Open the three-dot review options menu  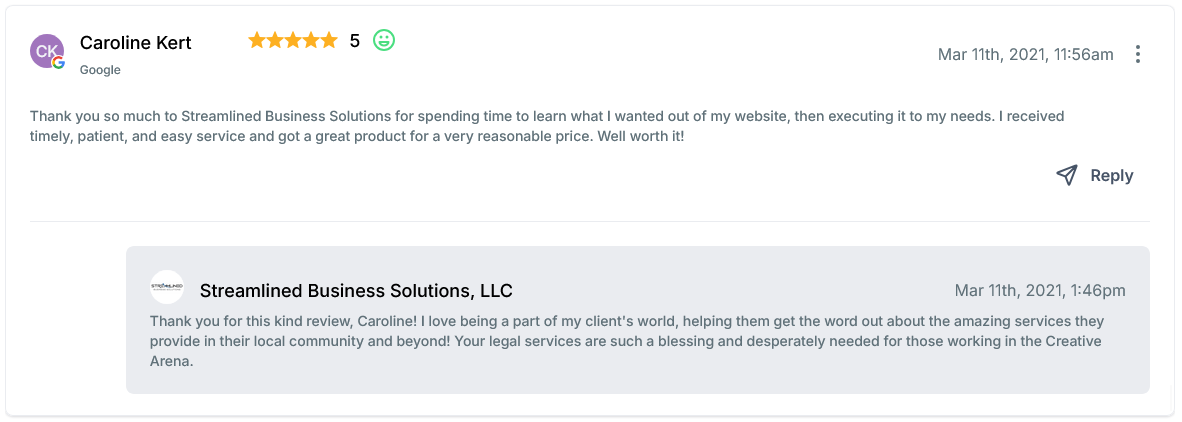(1137, 55)
